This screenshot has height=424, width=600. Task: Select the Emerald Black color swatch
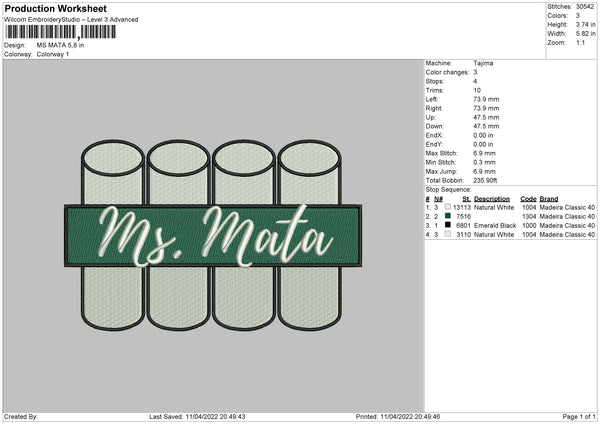[448, 225]
